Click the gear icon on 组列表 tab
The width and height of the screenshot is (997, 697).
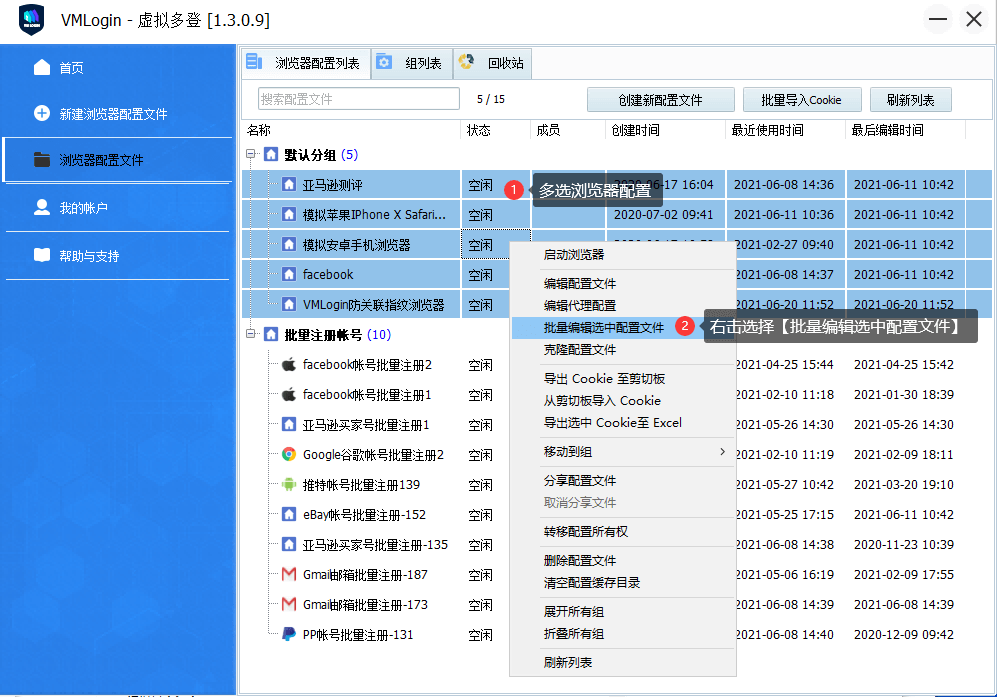point(384,62)
